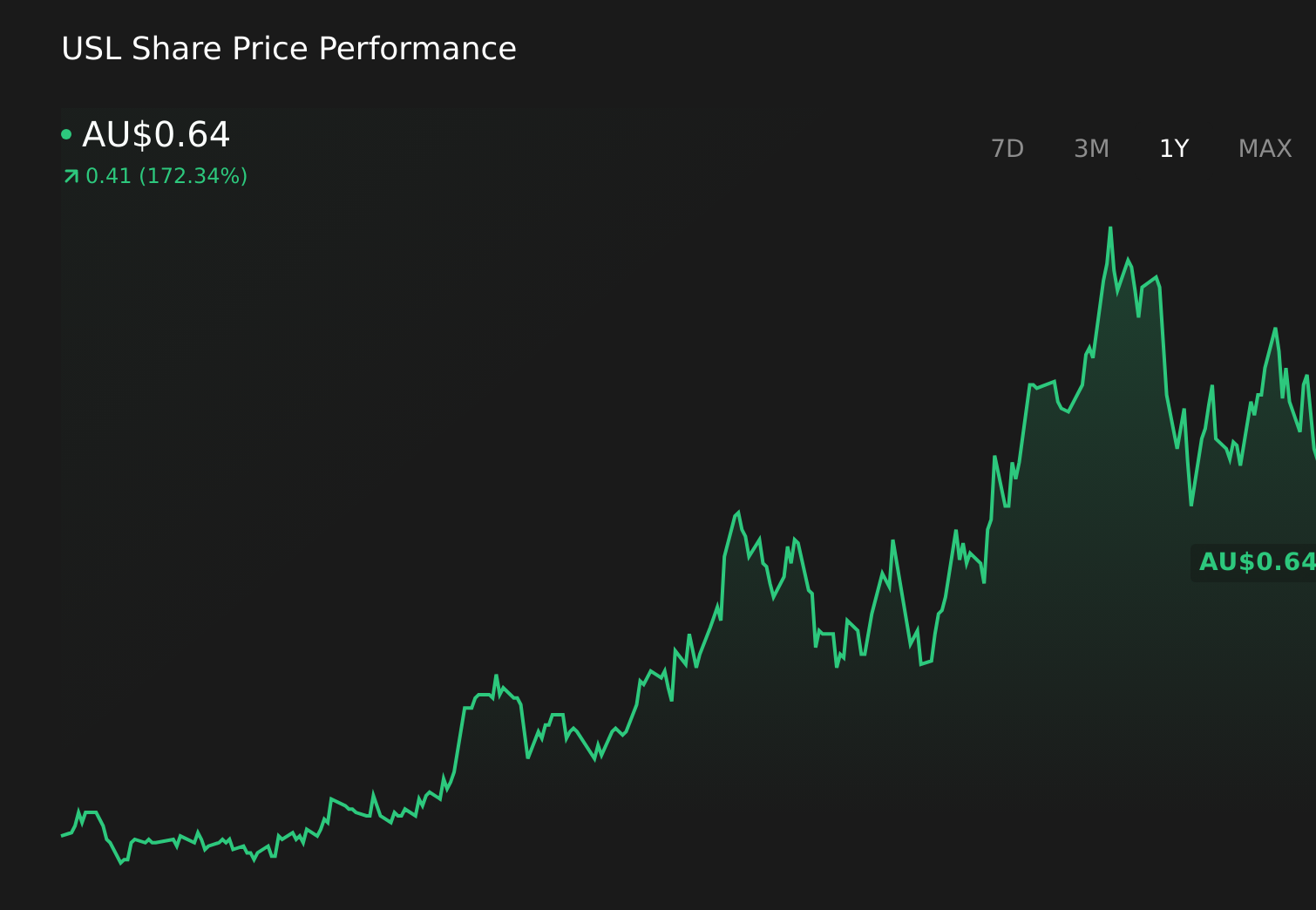This screenshot has height=910, width=1316.
Task: Toggle the USL price series visibility via its dot
Action: [x=67, y=133]
